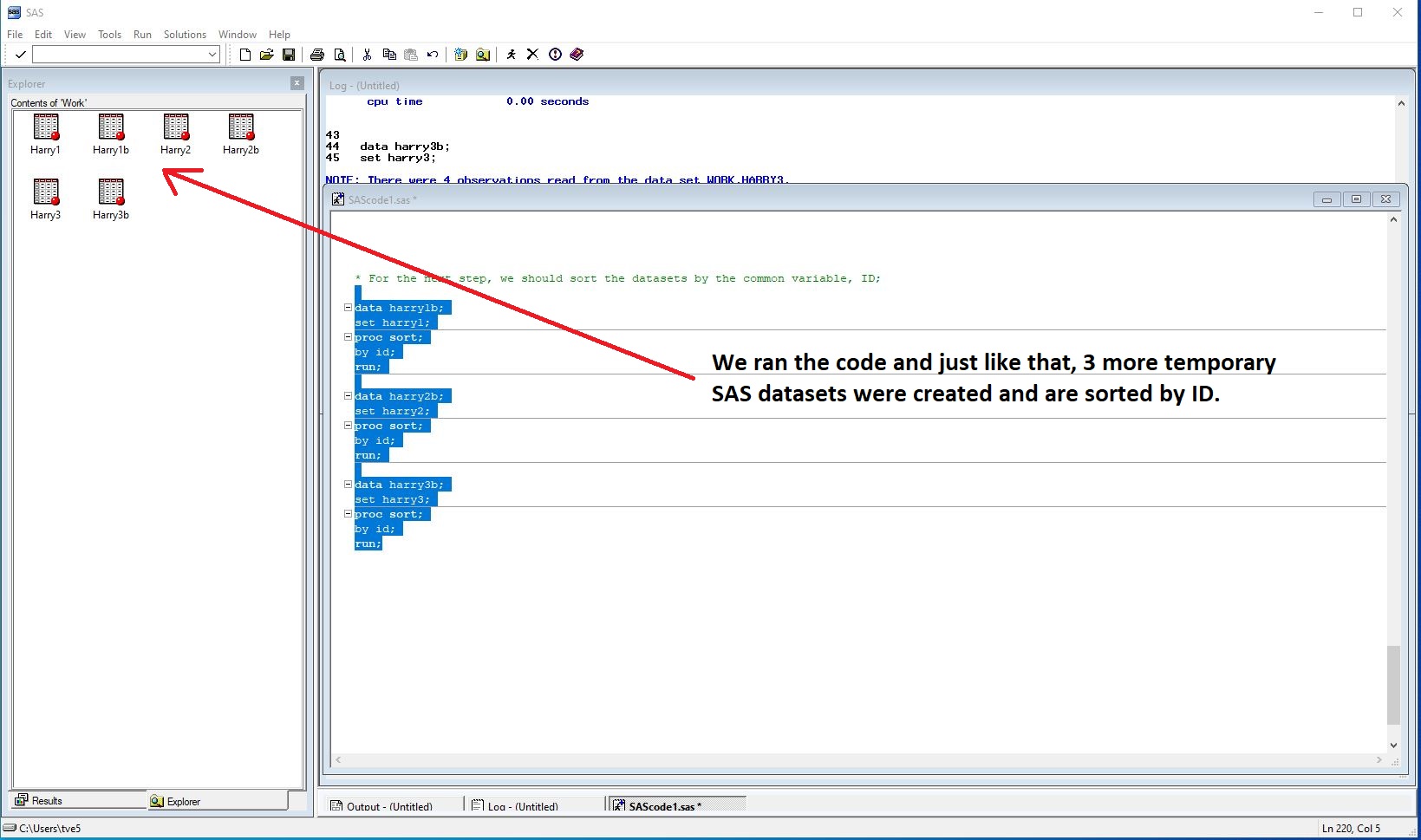Open the Solutions menu
Screen dimensions: 1421x840
[x=185, y=35]
